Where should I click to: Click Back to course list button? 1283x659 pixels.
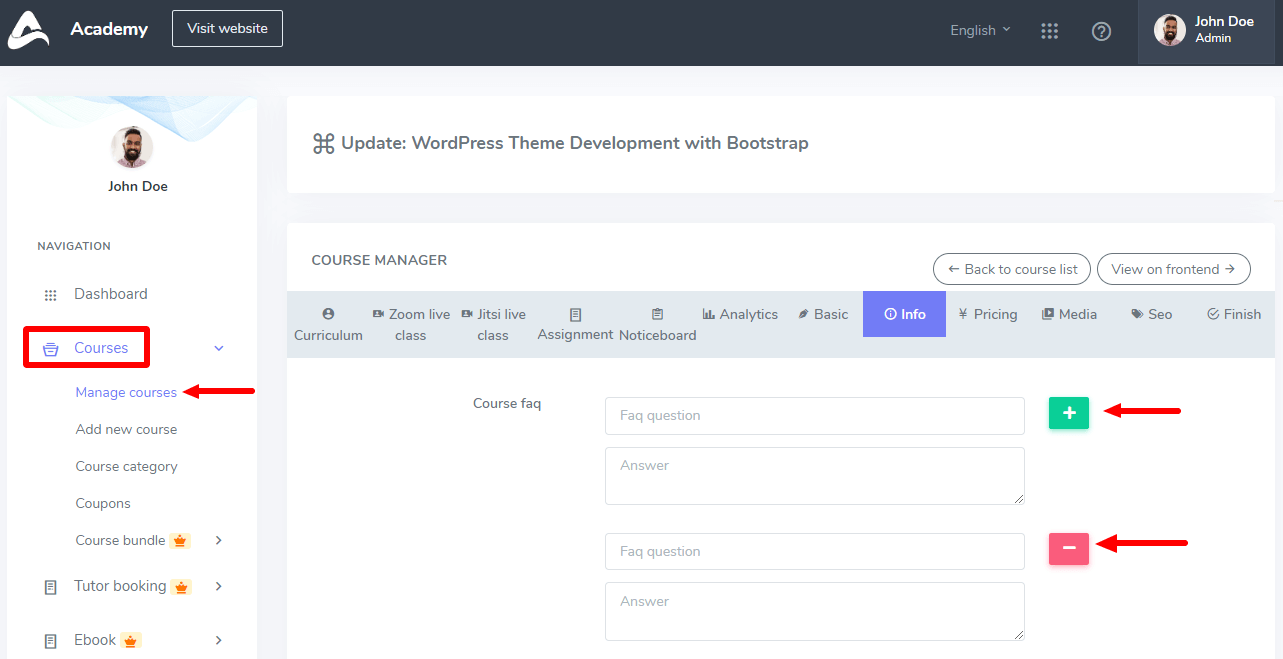pyautogui.click(x=1011, y=269)
